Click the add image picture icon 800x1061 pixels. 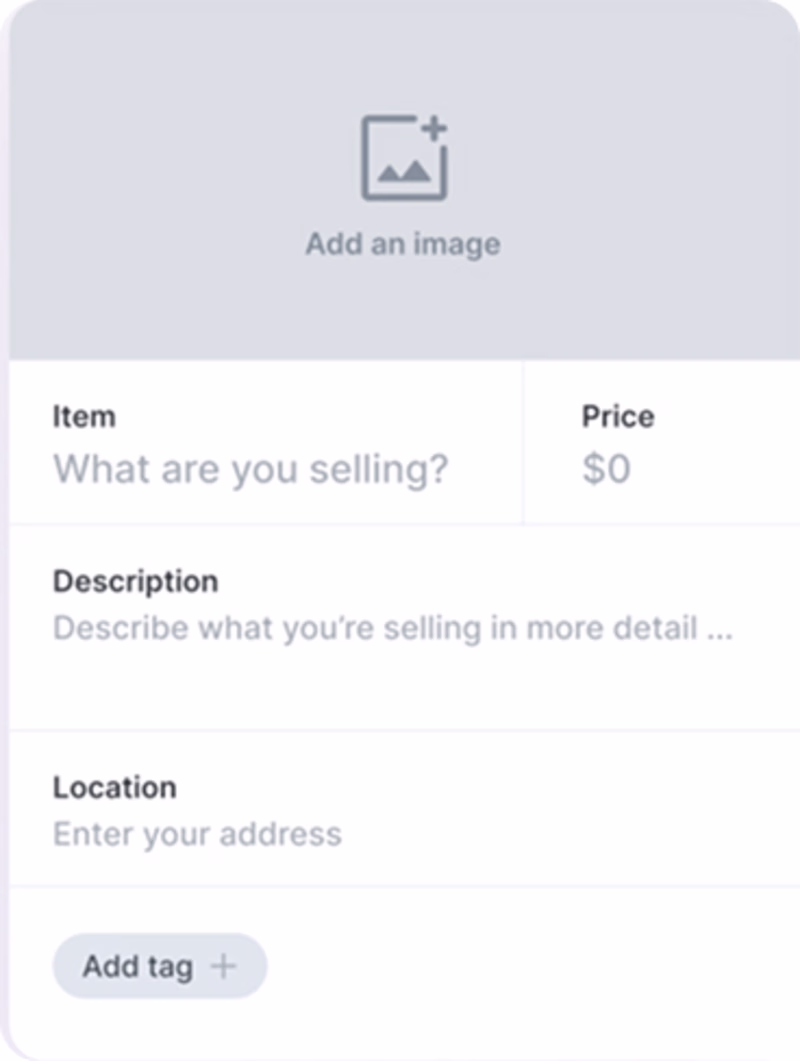tap(404, 158)
